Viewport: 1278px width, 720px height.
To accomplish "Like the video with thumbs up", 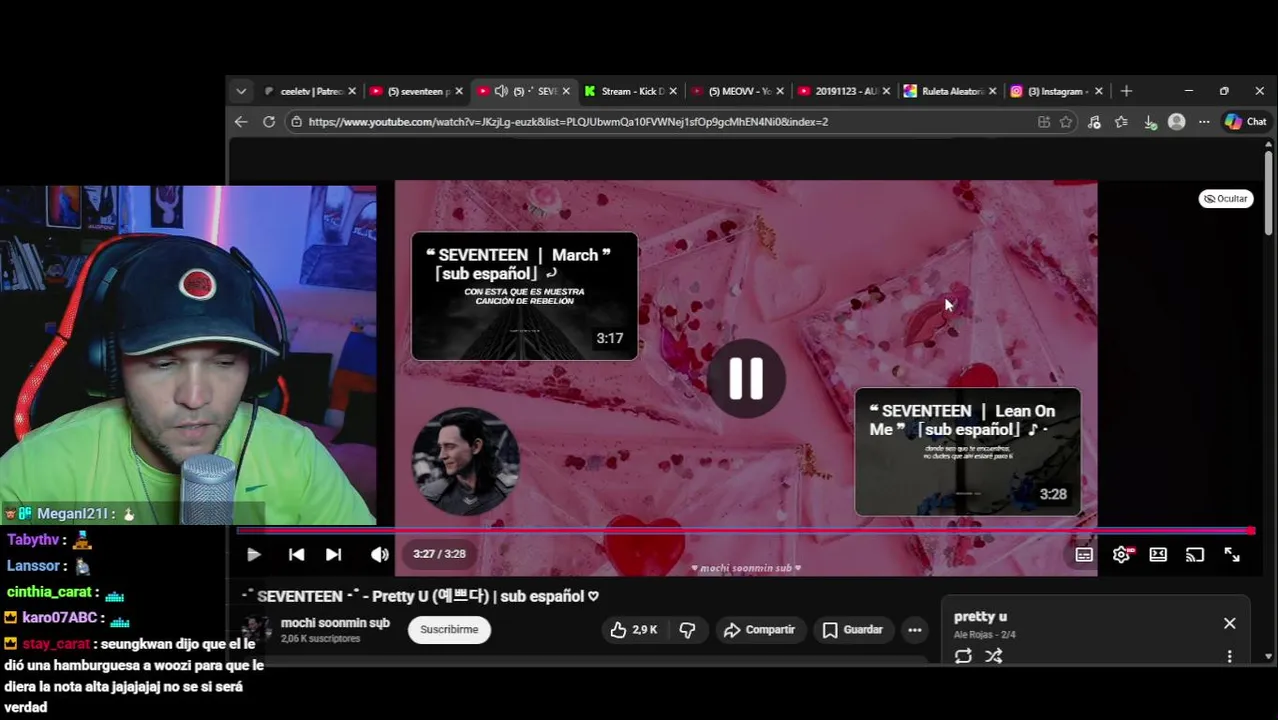I will click(x=635, y=629).
